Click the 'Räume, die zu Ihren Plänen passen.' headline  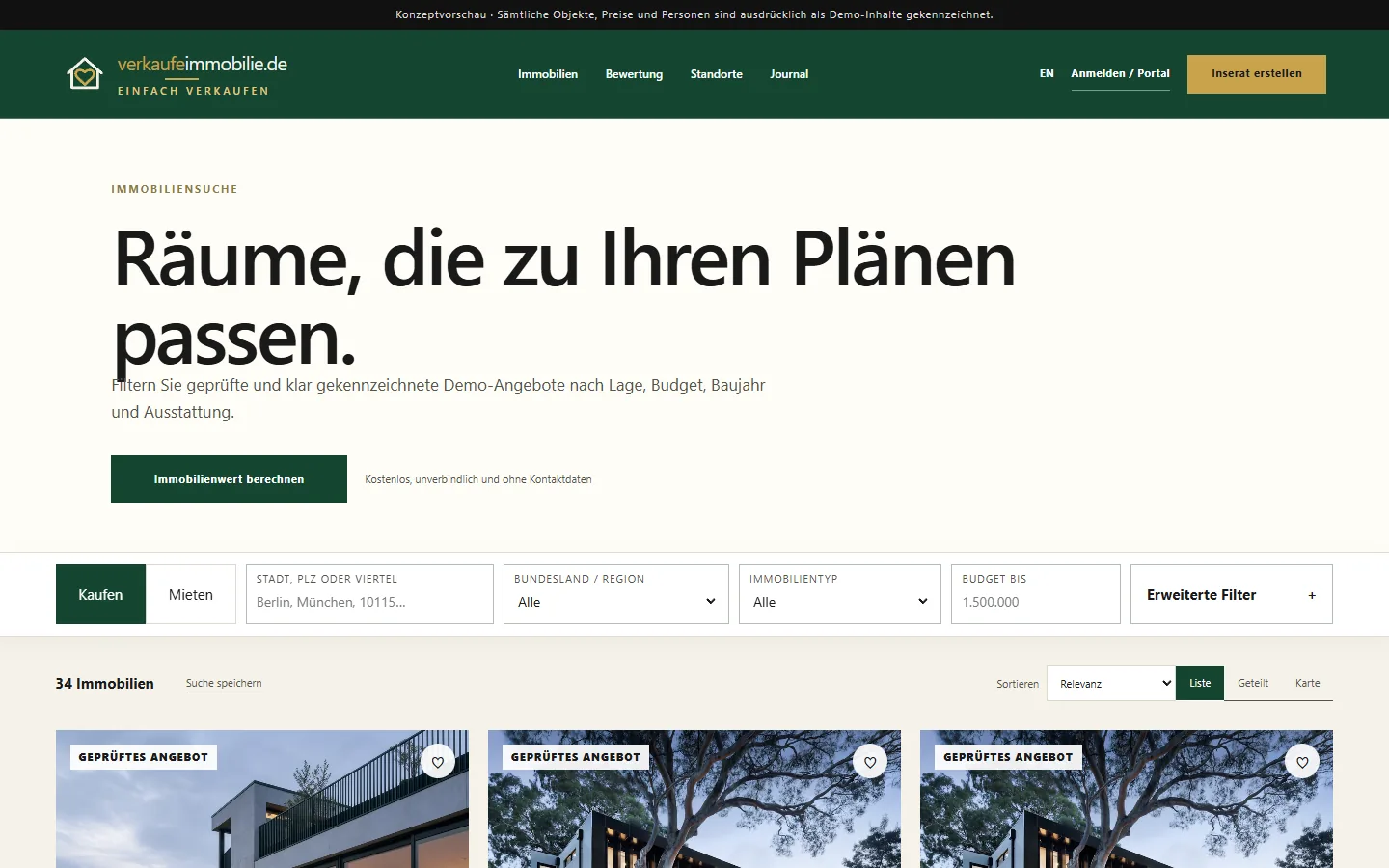[x=564, y=299]
